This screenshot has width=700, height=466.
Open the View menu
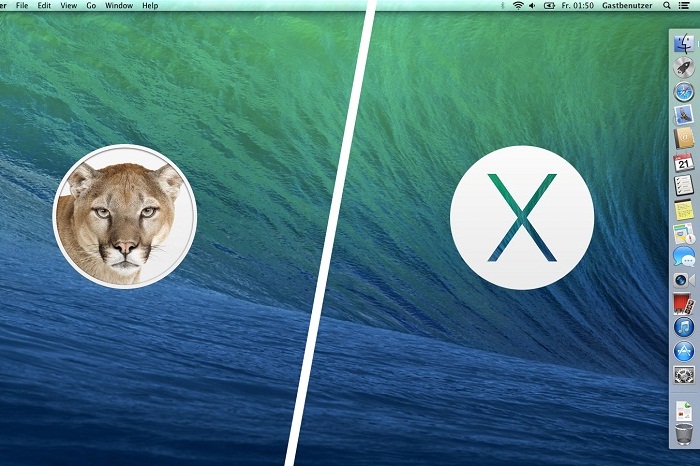pyautogui.click(x=68, y=5)
